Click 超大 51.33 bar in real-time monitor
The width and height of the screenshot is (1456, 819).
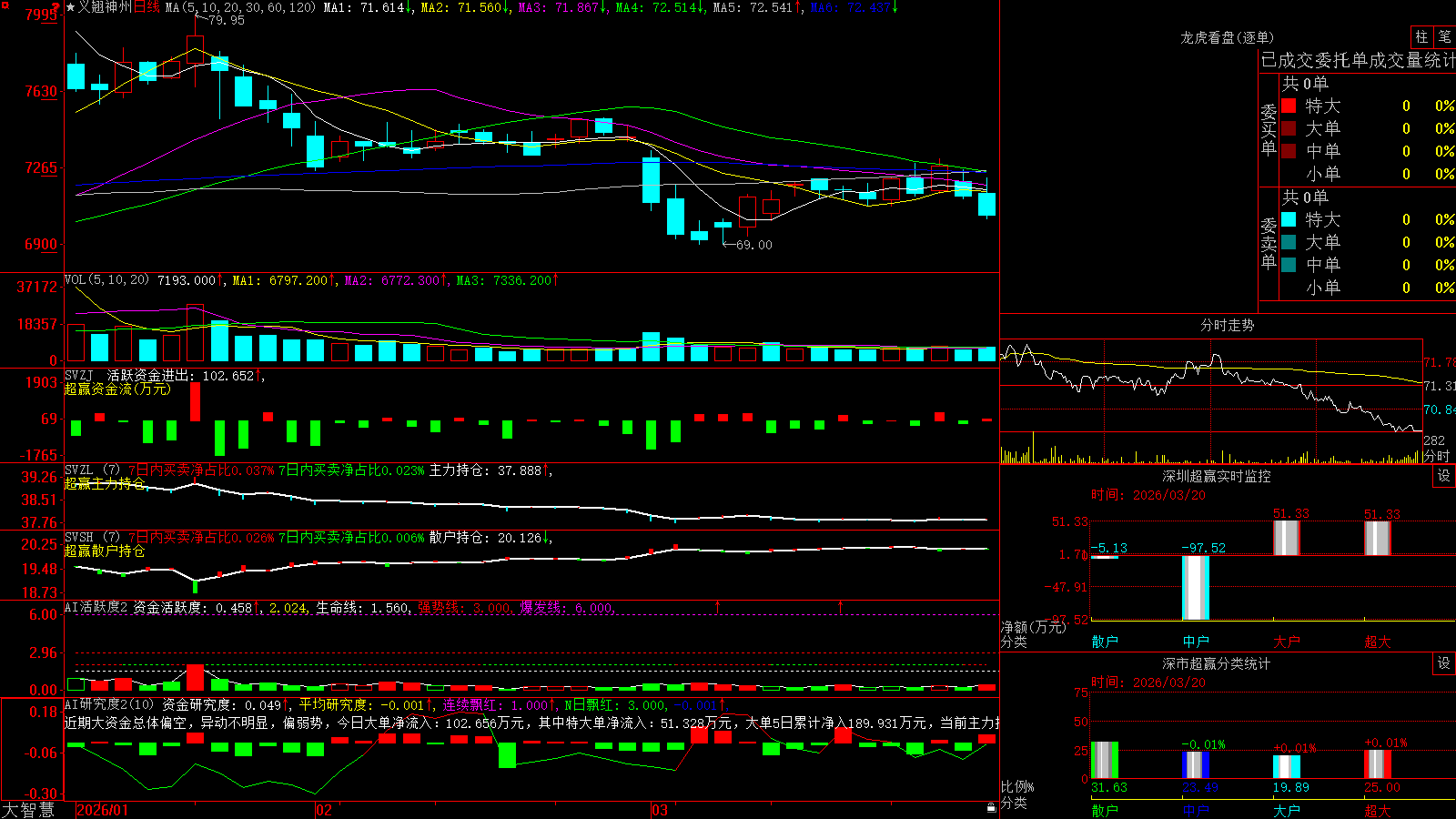tap(1378, 538)
